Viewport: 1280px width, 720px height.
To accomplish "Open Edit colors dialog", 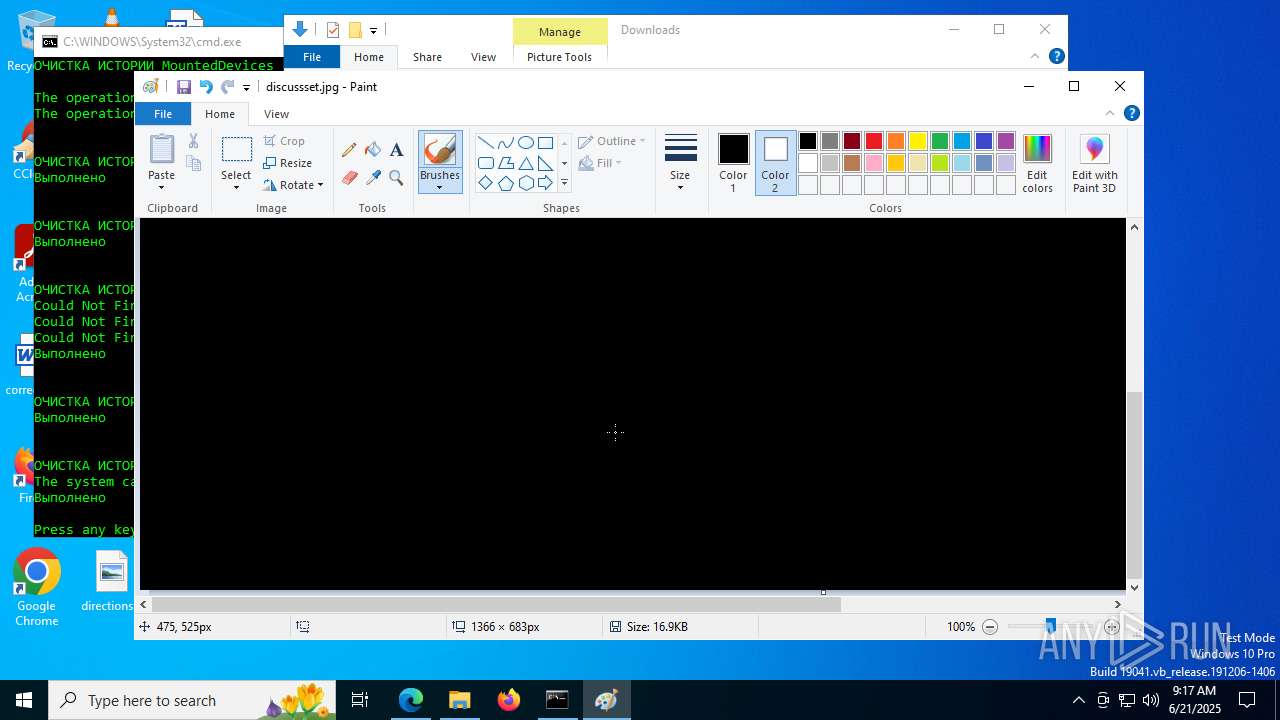I will 1037,163.
